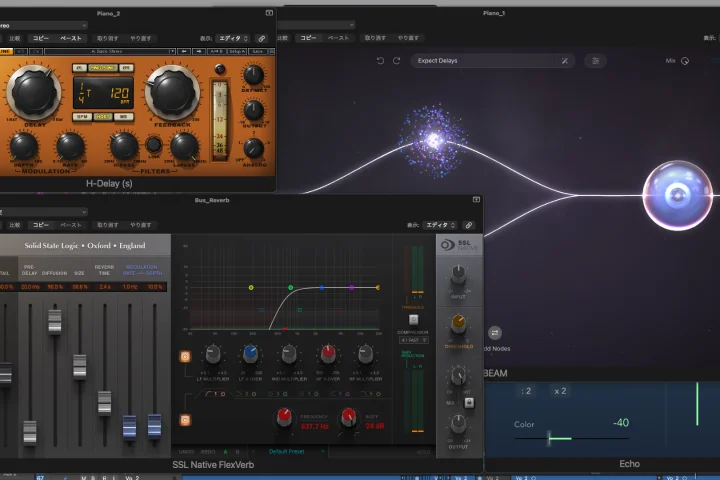720x480 pixels.
Task: Click the blue LF X-OVER knob in FlexVerb
Action: 250,354
